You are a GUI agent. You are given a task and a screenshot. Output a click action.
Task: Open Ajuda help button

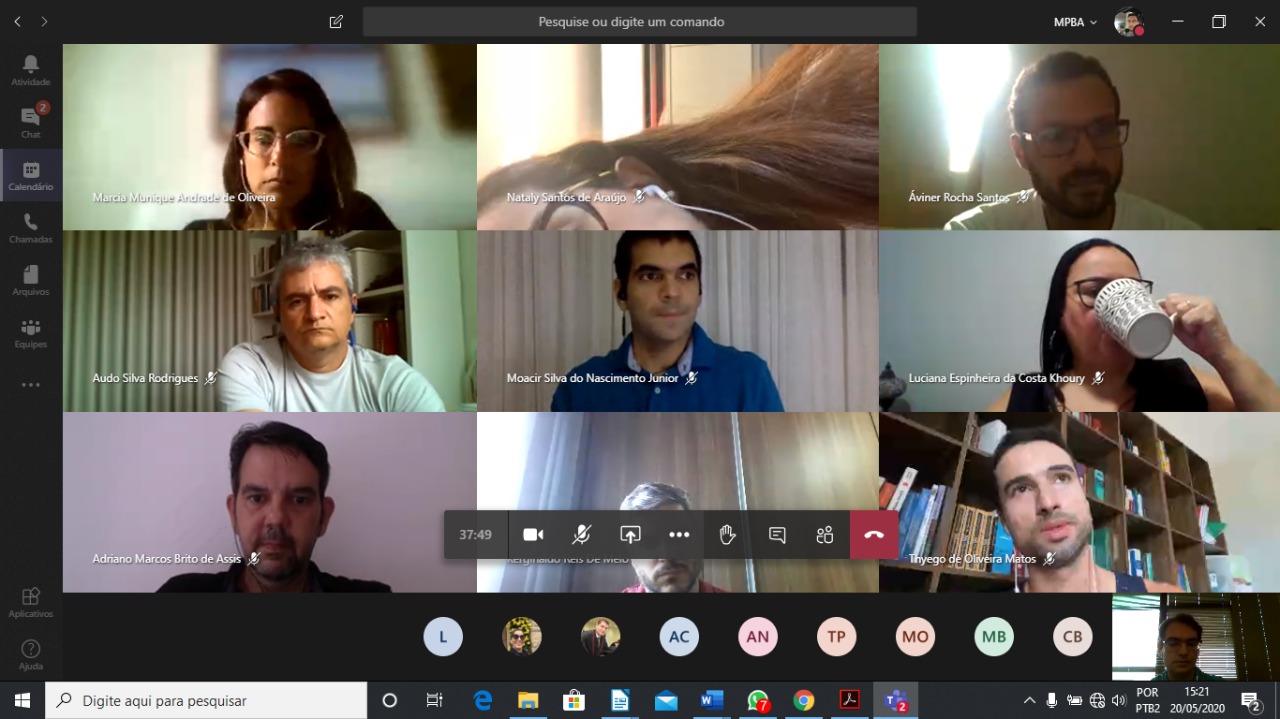click(x=31, y=655)
